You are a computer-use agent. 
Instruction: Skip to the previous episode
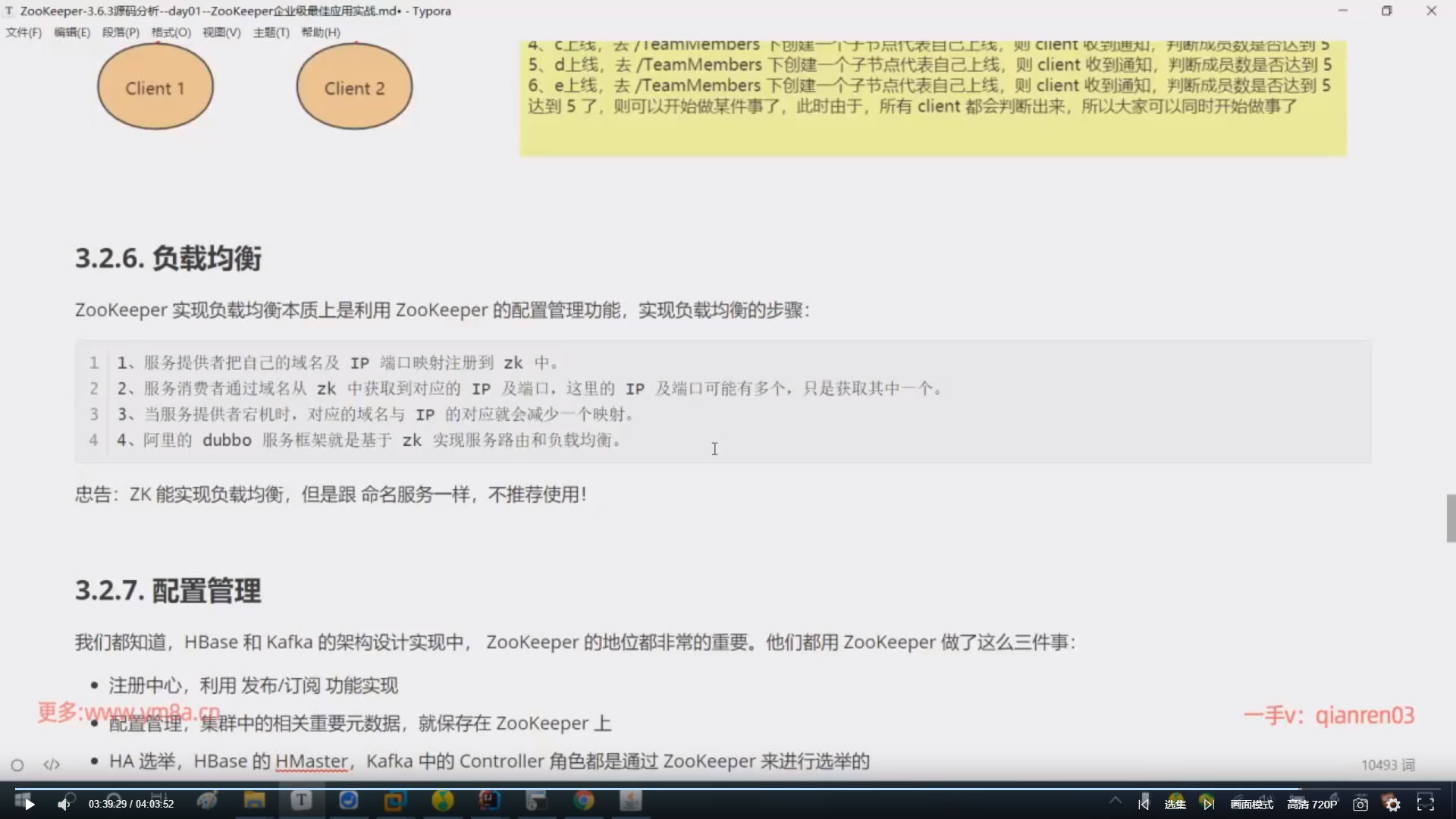1144,804
